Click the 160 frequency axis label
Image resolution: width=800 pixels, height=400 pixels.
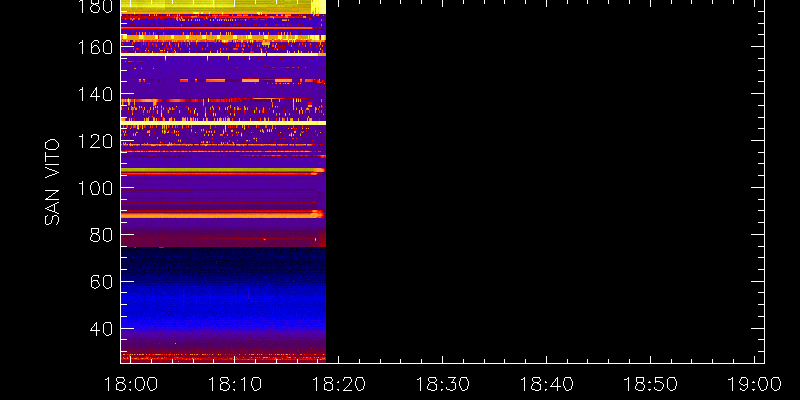(x=95, y=48)
